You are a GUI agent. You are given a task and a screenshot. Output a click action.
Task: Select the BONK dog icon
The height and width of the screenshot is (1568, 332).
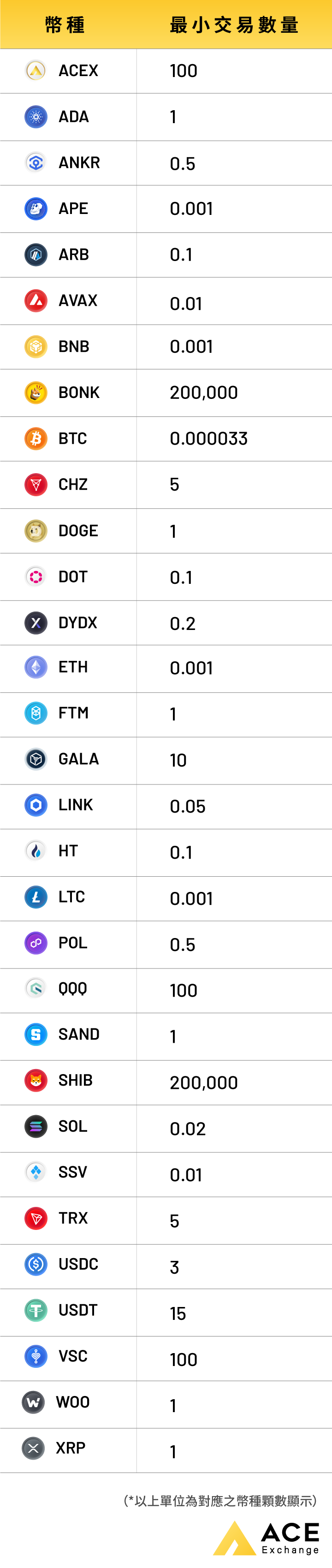pos(36,392)
